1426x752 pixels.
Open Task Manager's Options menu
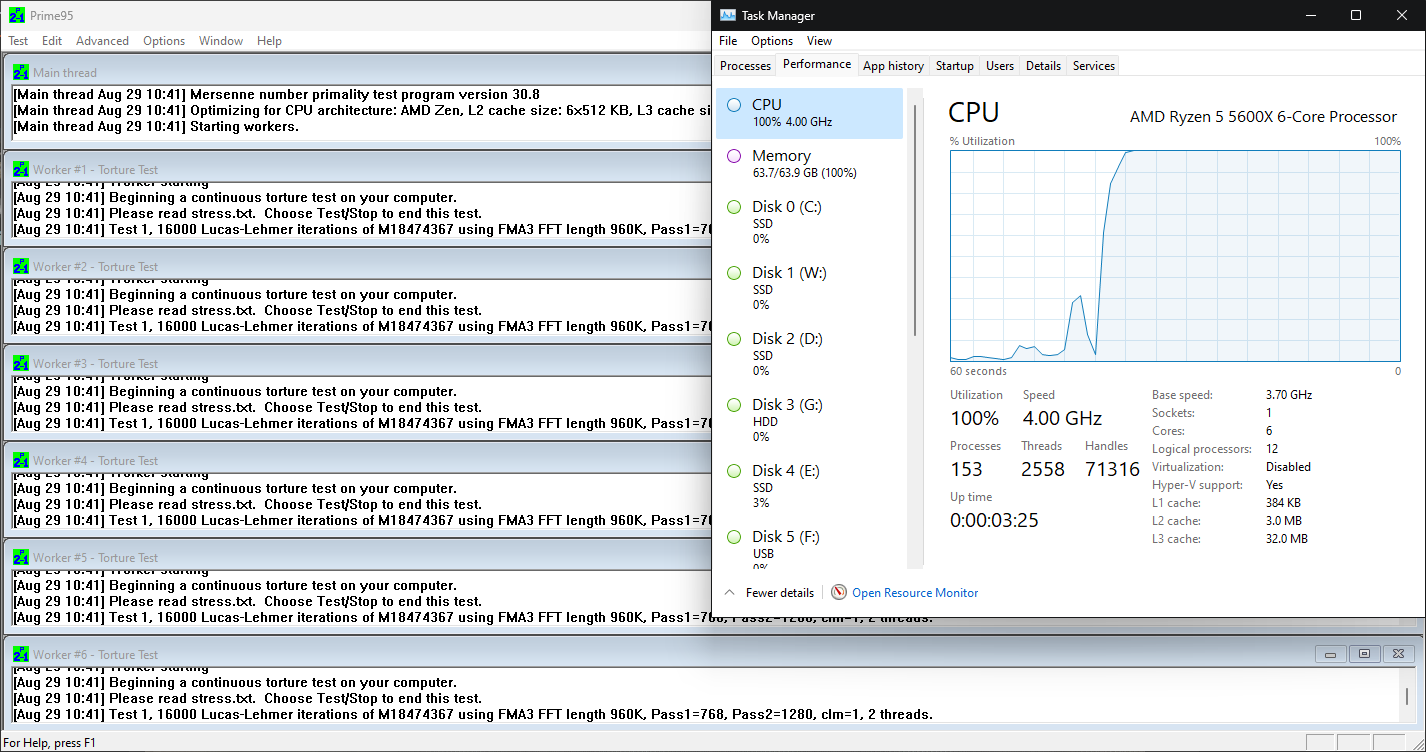tap(772, 41)
